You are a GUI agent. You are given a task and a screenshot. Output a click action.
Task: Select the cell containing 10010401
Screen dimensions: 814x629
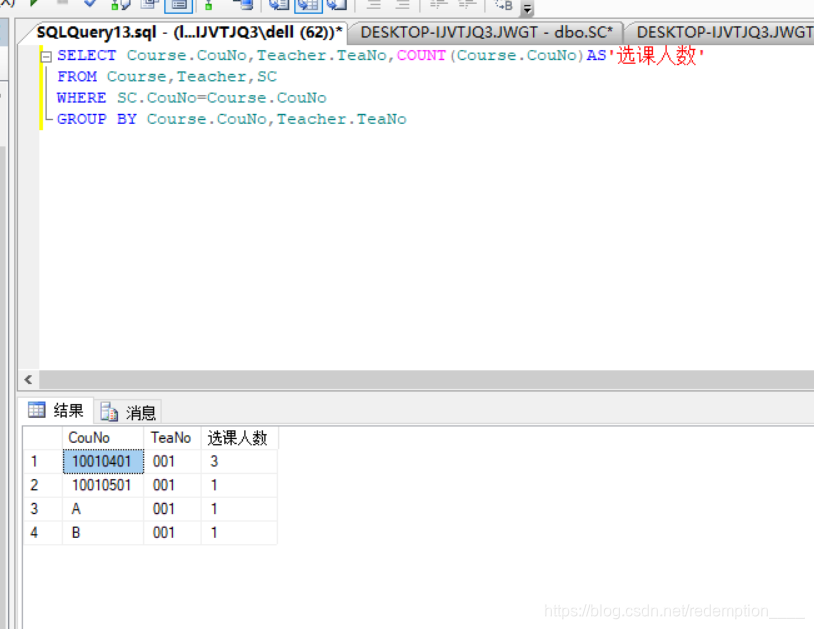point(103,461)
